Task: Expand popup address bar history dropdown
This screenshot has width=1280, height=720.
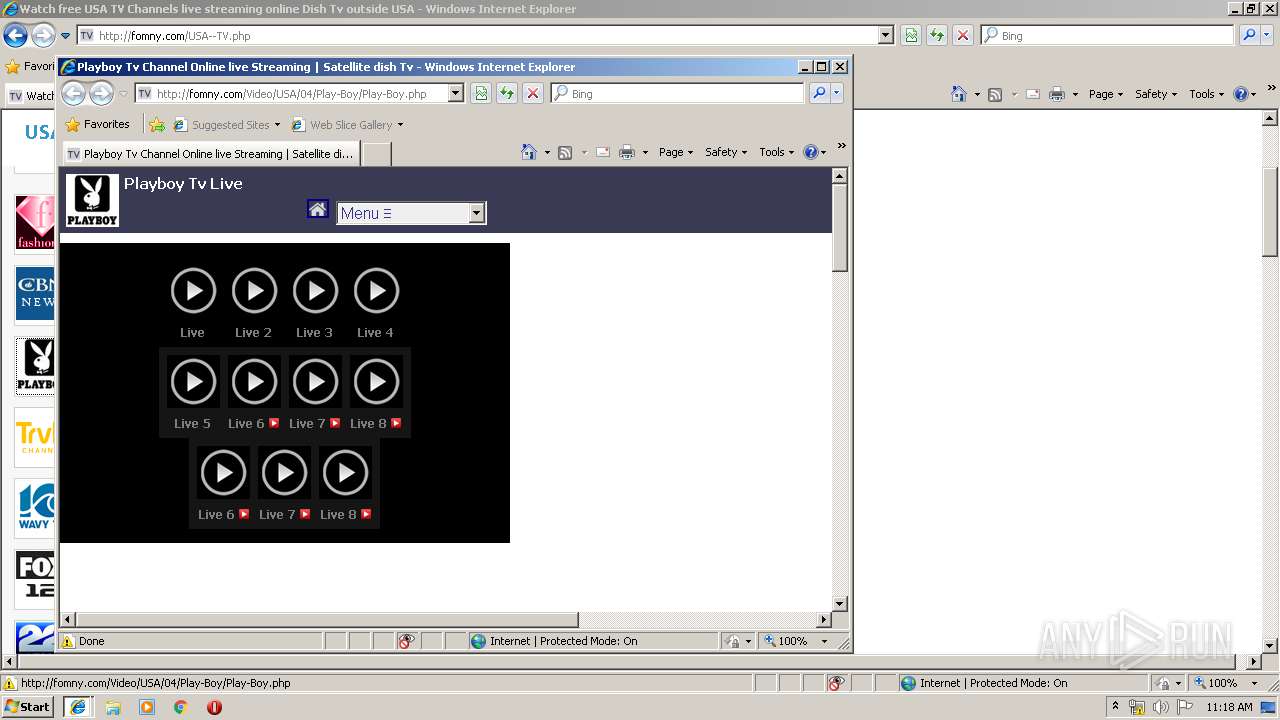Action: tap(456, 94)
